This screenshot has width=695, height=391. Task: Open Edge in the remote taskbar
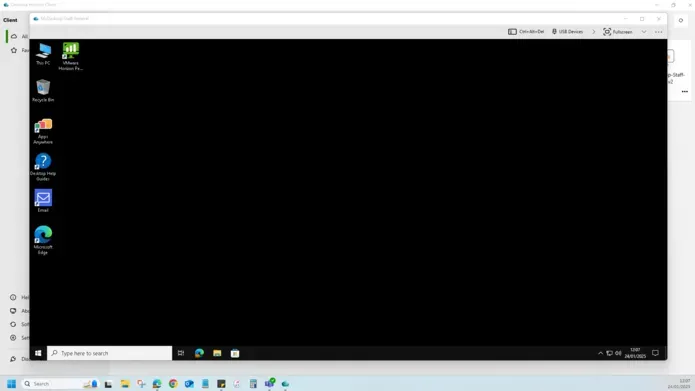pyautogui.click(x=199, y=353)
